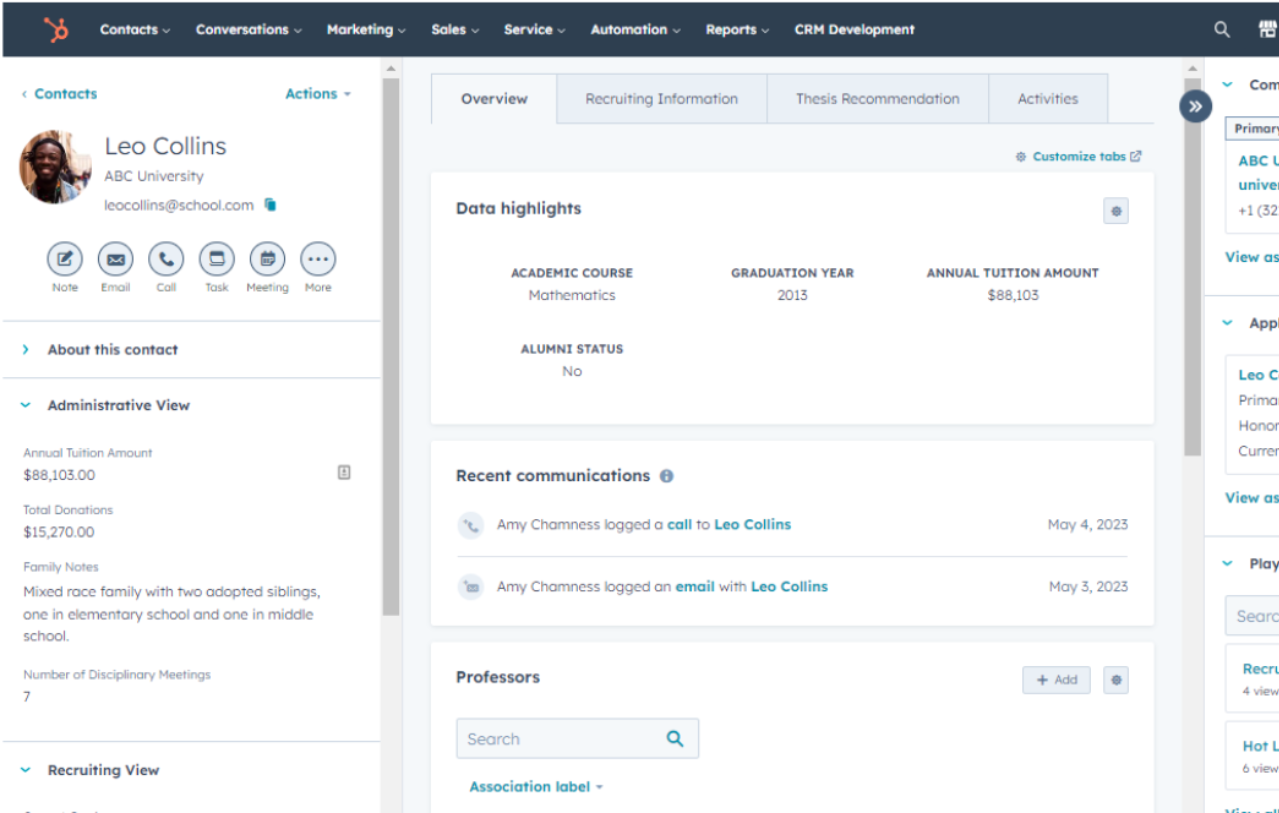Open global search in the top bar
Image resolution: width=1279 pixels, height=813 pixels.
(x=1220, y=29)
